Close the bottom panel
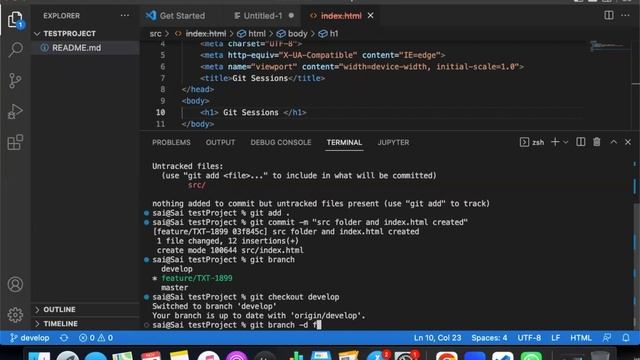Viewport: 640px width, 360px height. tap(628, 142)
